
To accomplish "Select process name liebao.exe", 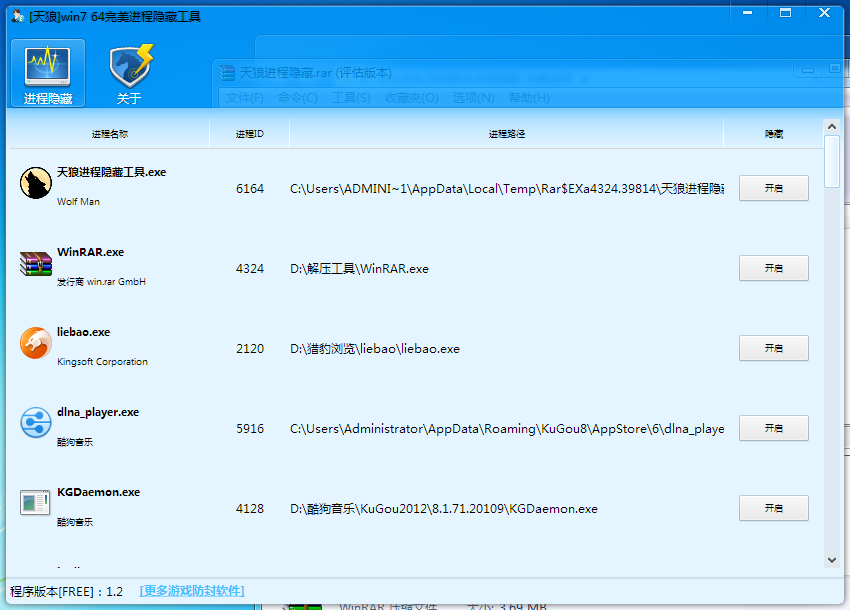I will pos(83,332).
